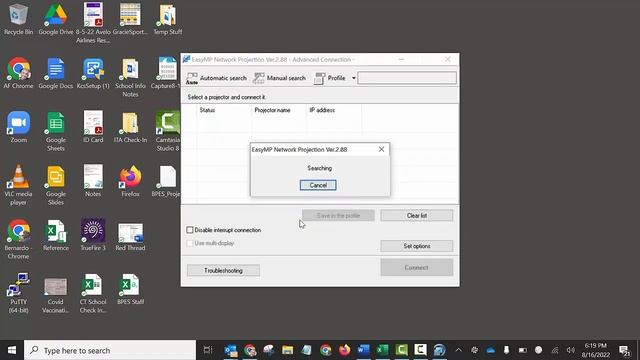The height and width of the screenshot is (360, 640).
Task: Cancel the Searching dialog
Action: (x=318, y=185)
